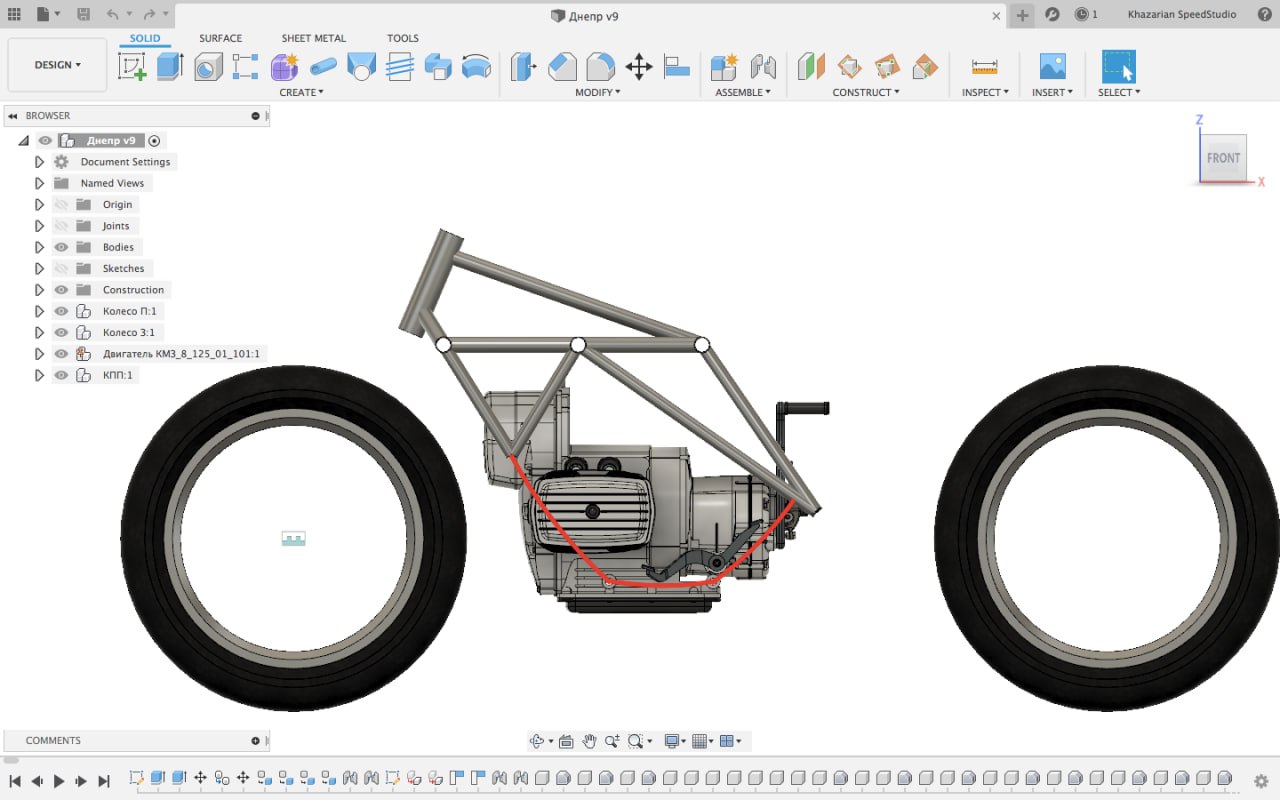Show the hidden Sketches folder
The height and width of the screenshot is (800, 1280).
61,269
